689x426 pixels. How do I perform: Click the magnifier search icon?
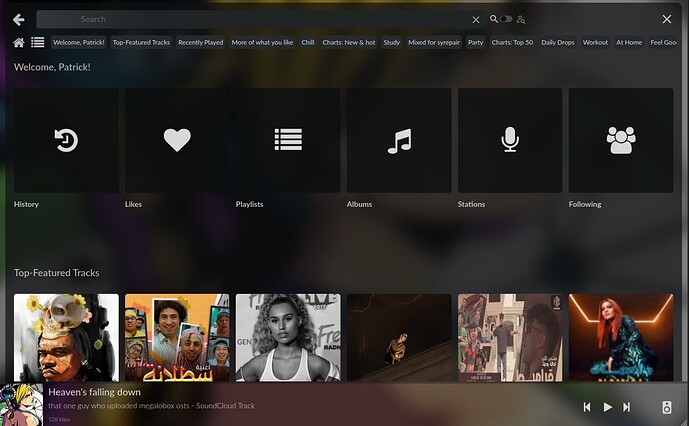point(494,19)
